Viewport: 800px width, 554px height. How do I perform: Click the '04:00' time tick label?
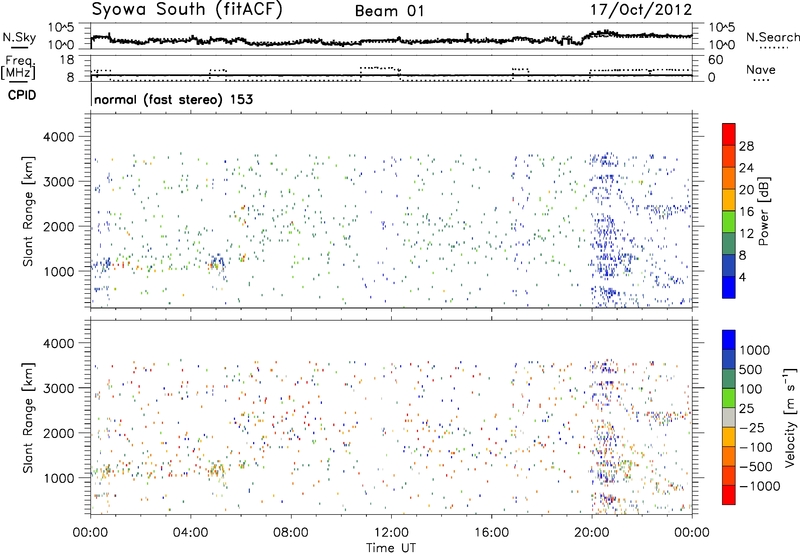click(191, 533)
